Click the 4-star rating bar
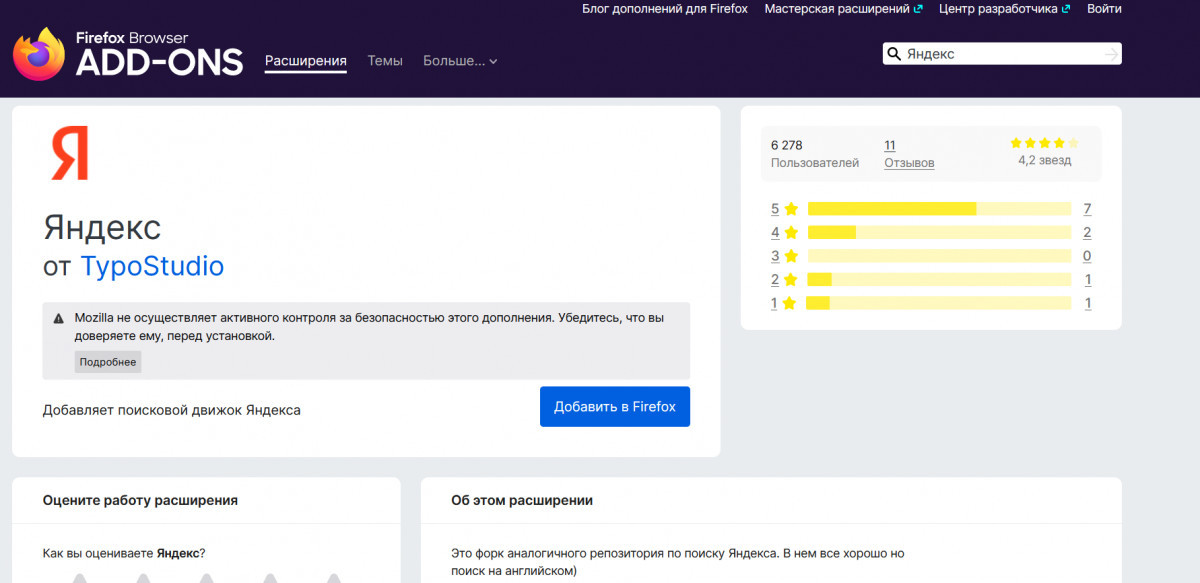 [938, 232]
